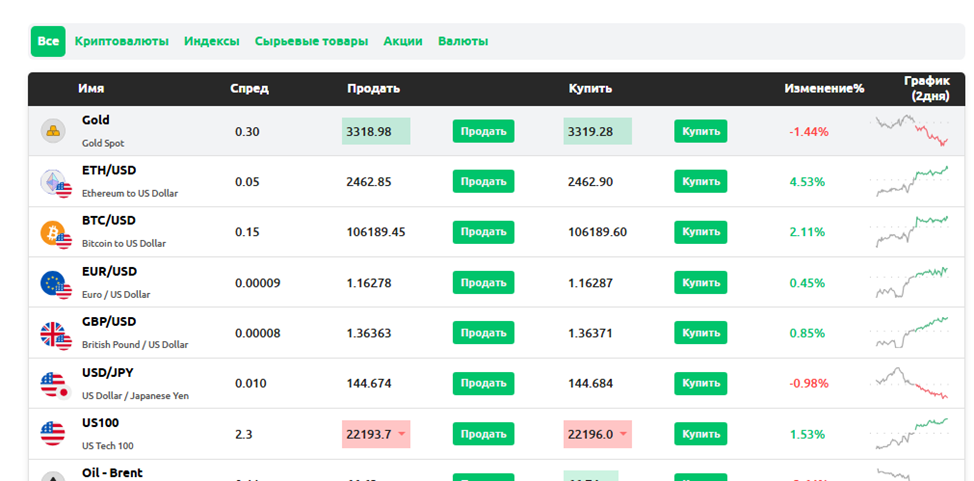Click ETH/USD buy price 2462.90
Screen dimensions: 974x481
(x=590, y=182)
